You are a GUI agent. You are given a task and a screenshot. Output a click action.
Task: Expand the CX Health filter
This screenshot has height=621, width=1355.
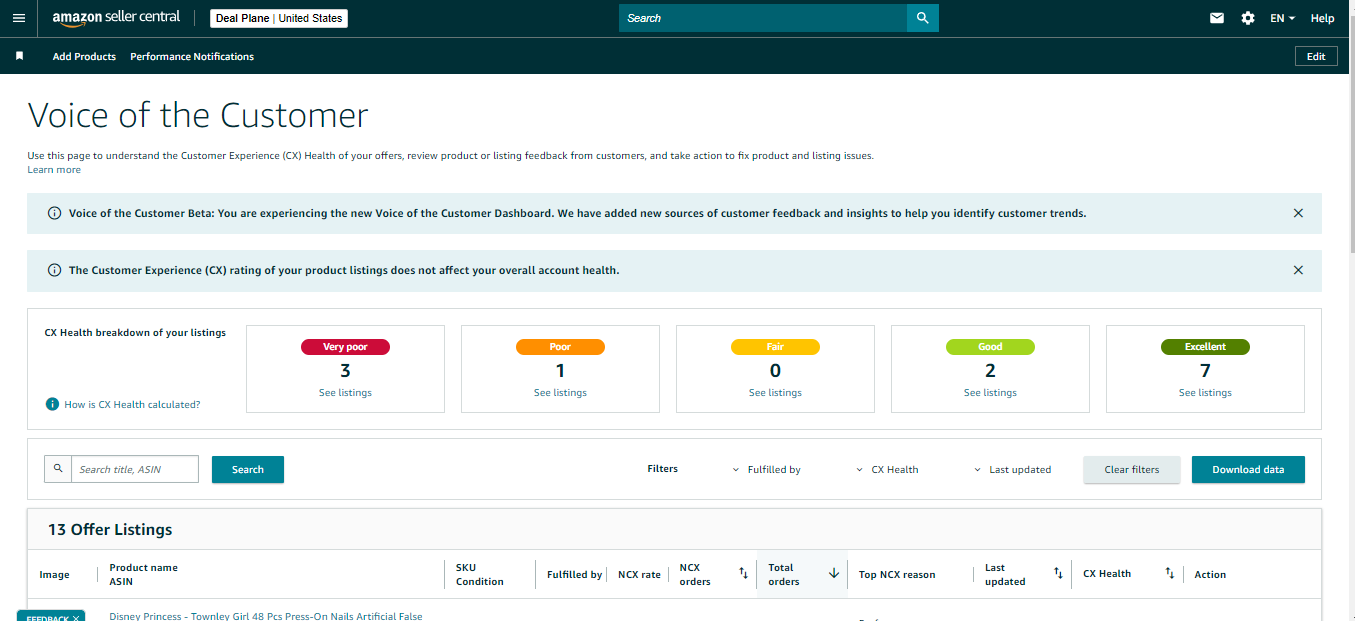[x=887, y=469]
